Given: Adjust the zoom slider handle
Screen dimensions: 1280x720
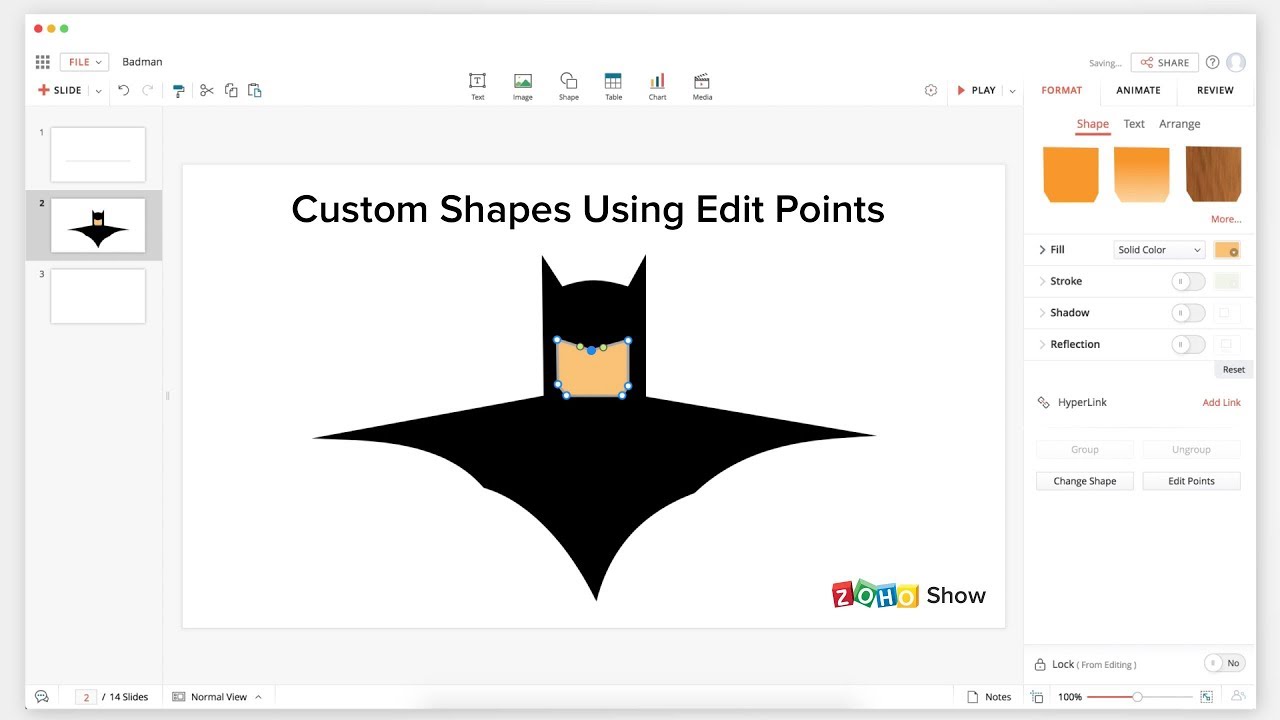Looking at the screenshot, I should point(1137,696).
